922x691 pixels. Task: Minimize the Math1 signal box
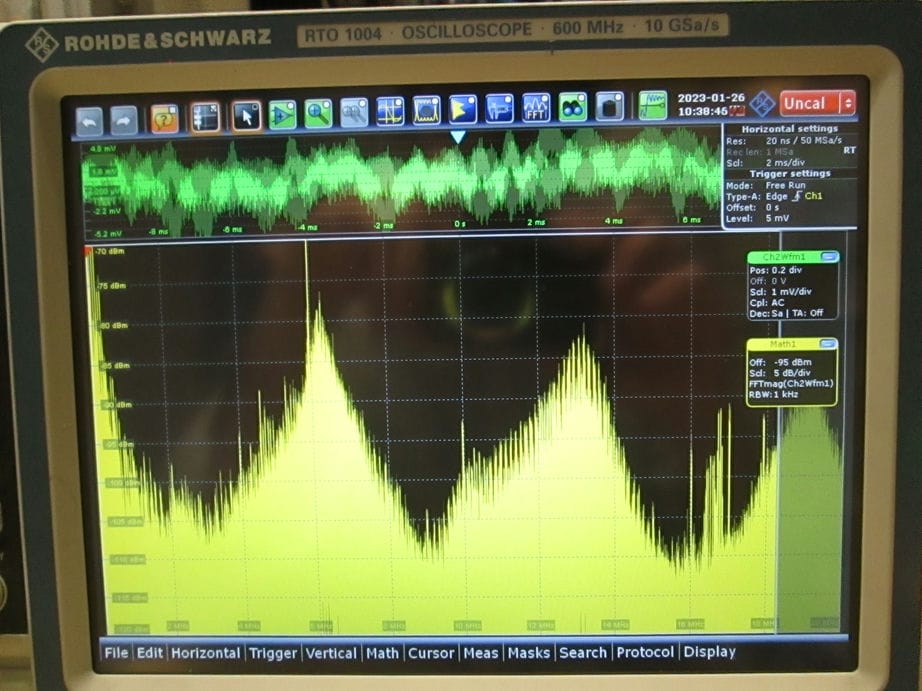coord(828,343)
